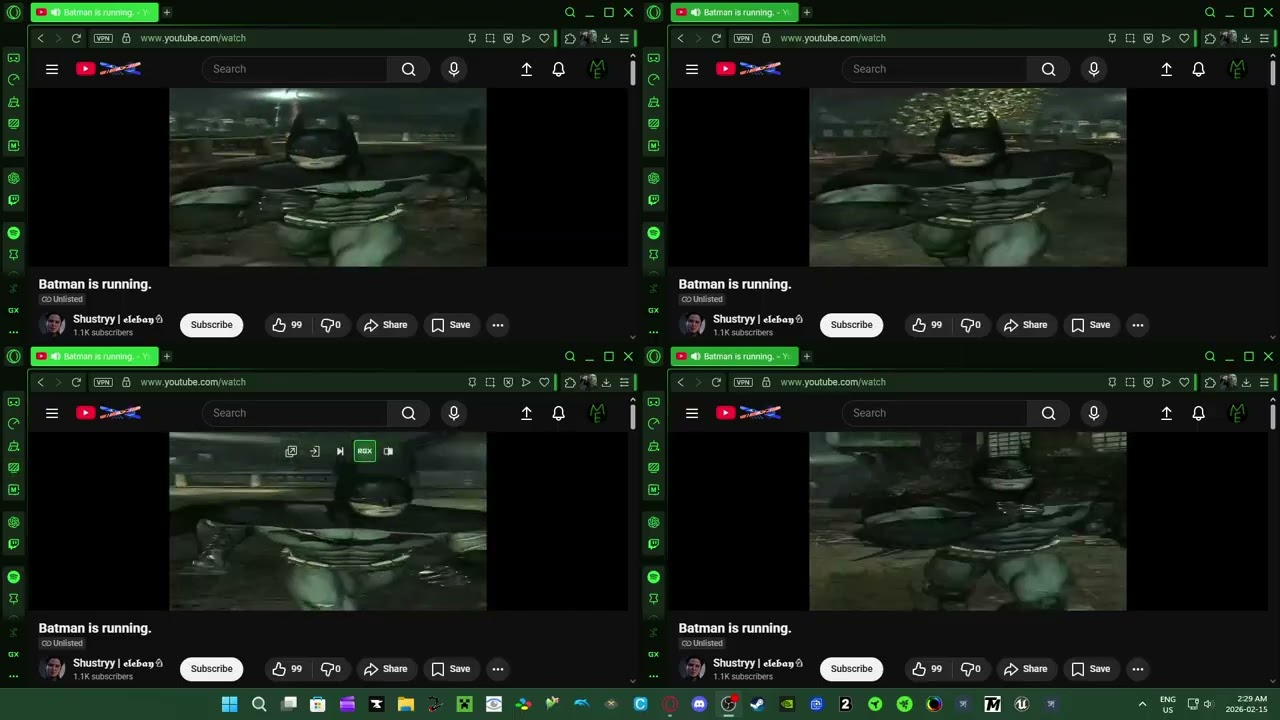Like the video in the top-left window
Image resolution: width=1280 pixels, height=720 pixels.
(x=287, y=325)
